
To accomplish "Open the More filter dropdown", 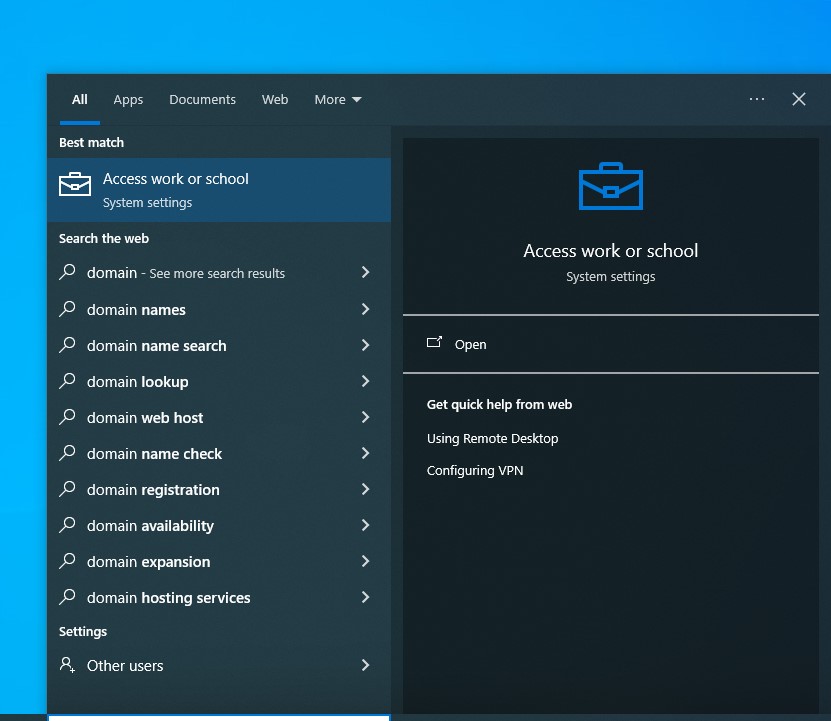I will click(337, 99).
